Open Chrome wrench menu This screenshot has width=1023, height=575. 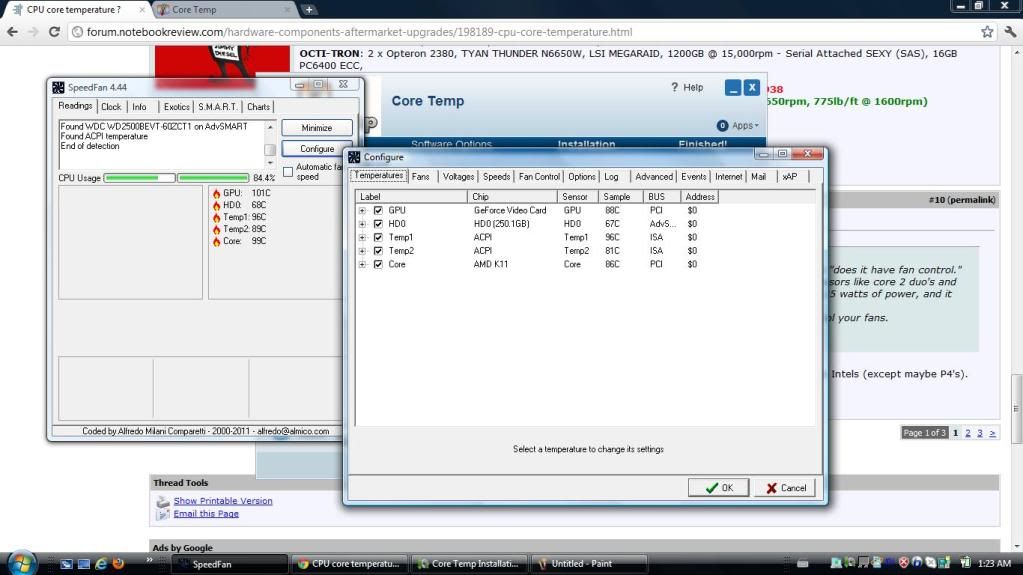click(1011, 31)
